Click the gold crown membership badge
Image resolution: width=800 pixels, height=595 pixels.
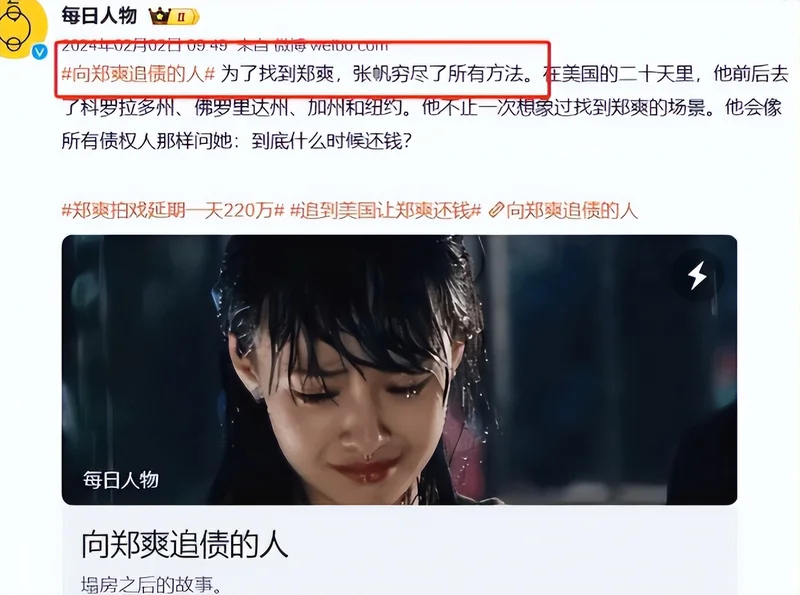pyautogui.click(x=160, y=16)
